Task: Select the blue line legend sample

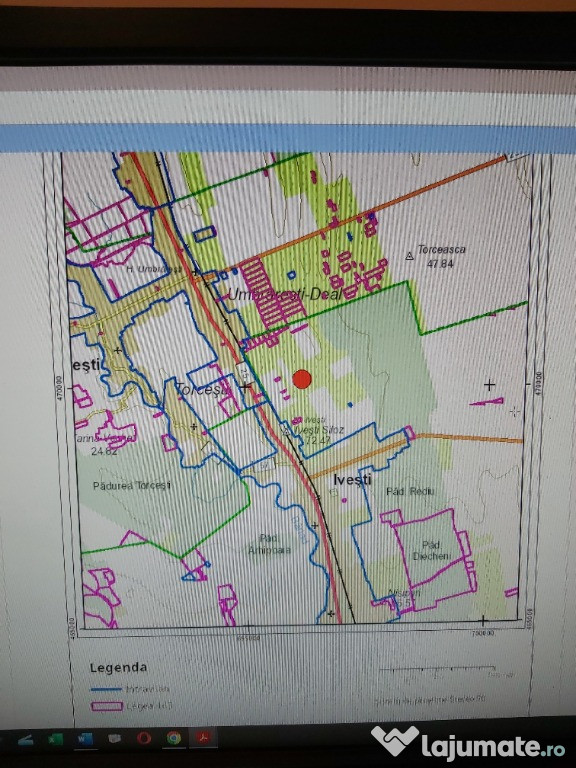Action: click(106, 689)
